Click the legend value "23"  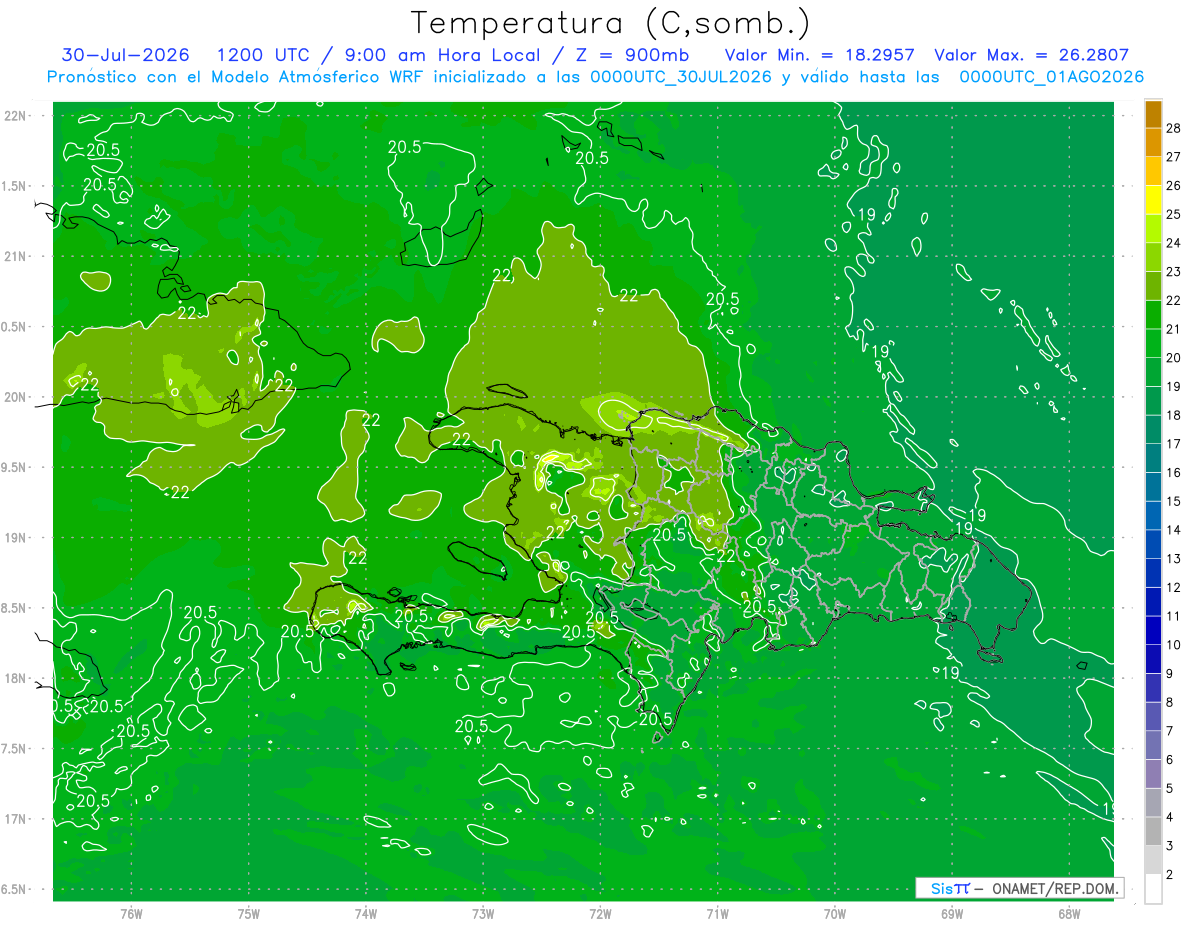click(x=1174, y=272)
